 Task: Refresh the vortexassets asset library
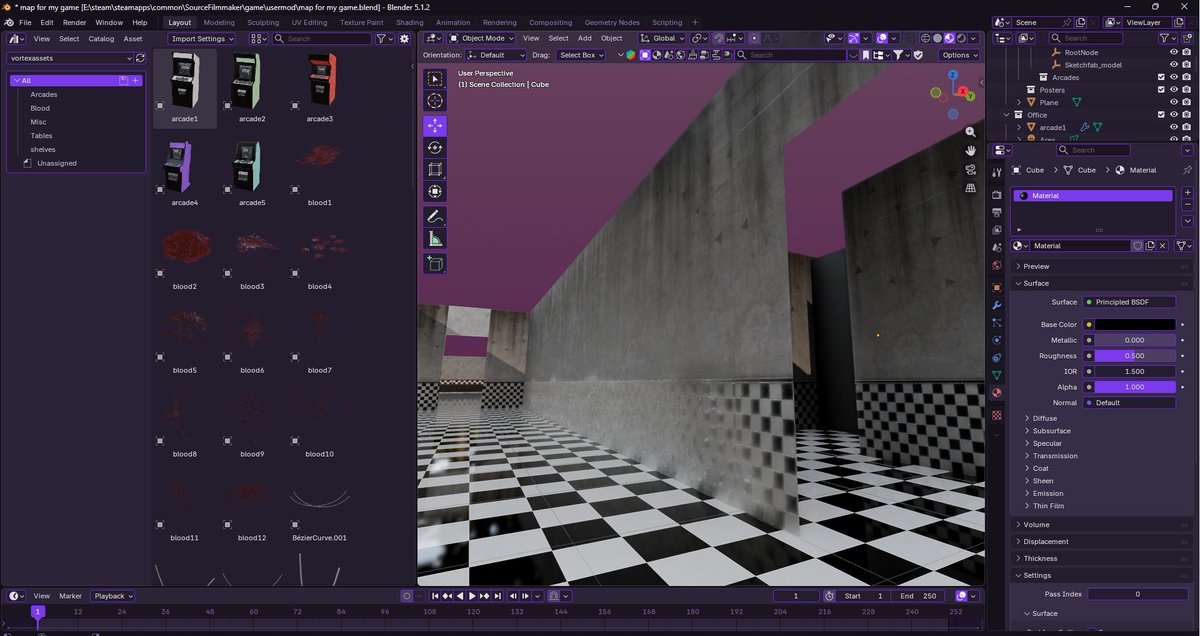(x=140, y=58)
